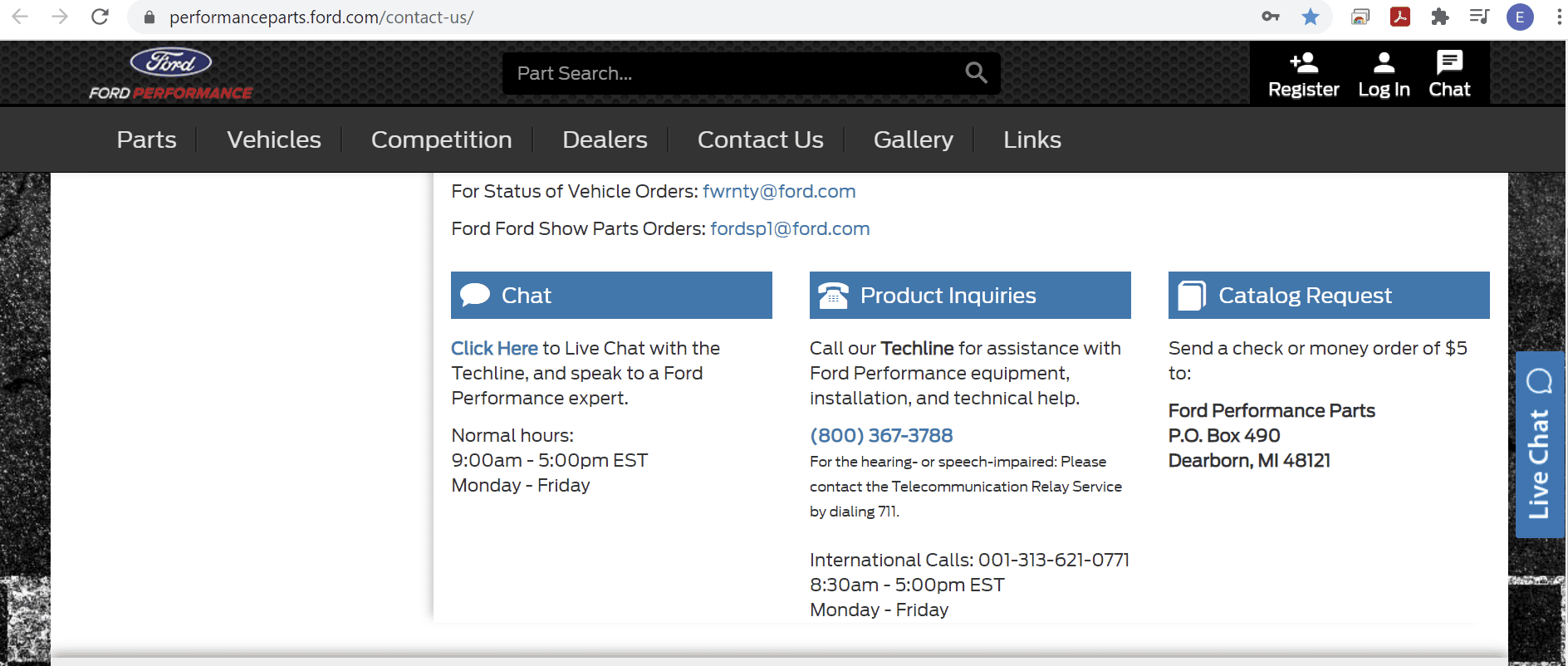Open the Adobe Acrobat PDF extension
This screenshot has width=1568, height=666.
coord(1400,17)
